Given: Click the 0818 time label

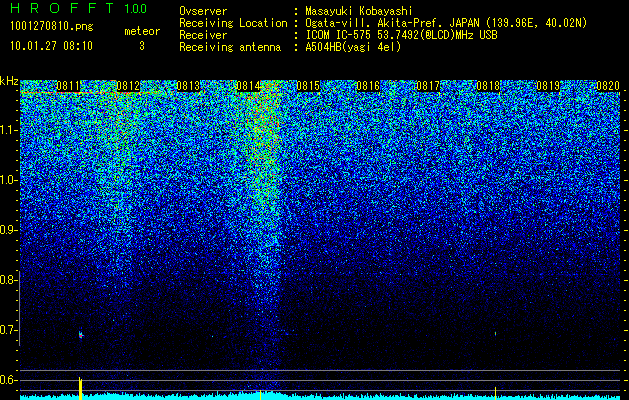Looking at the screenshot, I should click(488, 86).
